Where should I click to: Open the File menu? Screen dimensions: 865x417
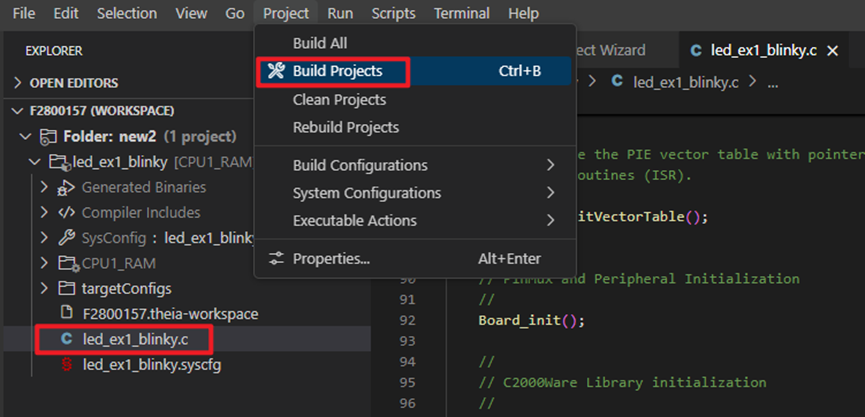tap(24, 13)
